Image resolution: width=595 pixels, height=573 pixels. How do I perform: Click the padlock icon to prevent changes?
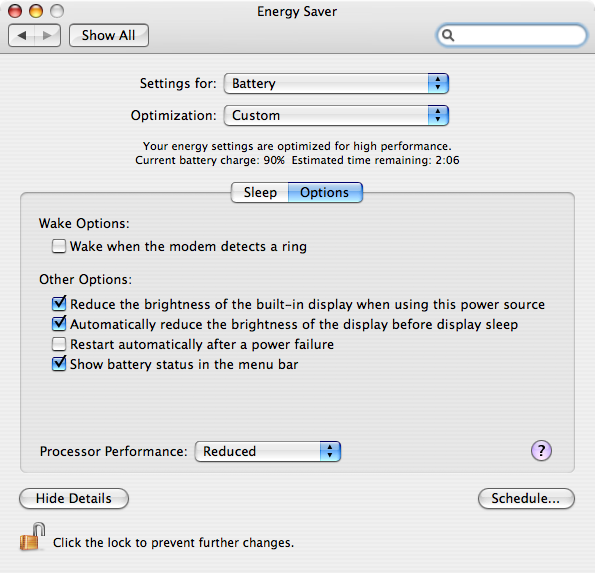(33, 537)
